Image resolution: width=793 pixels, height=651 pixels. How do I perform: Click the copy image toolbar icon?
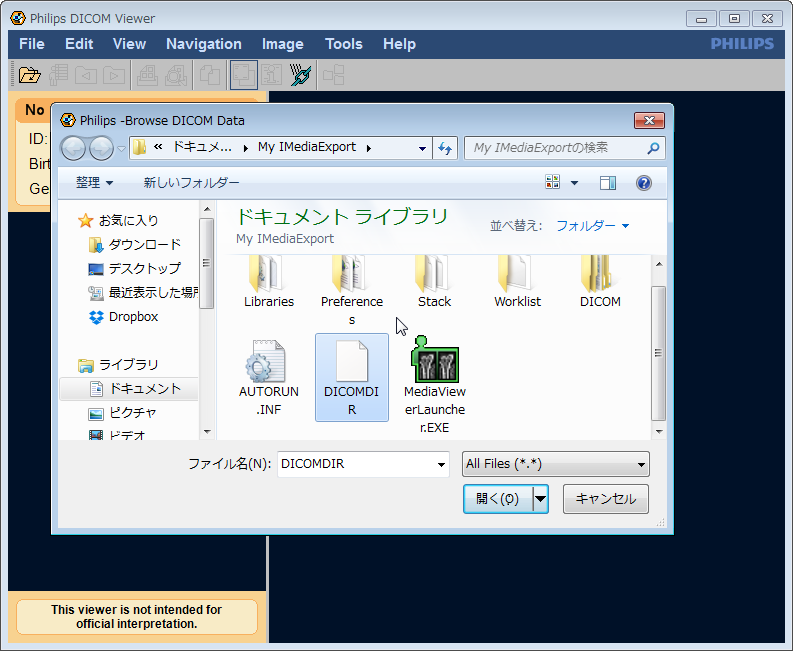tap(209, 75)
